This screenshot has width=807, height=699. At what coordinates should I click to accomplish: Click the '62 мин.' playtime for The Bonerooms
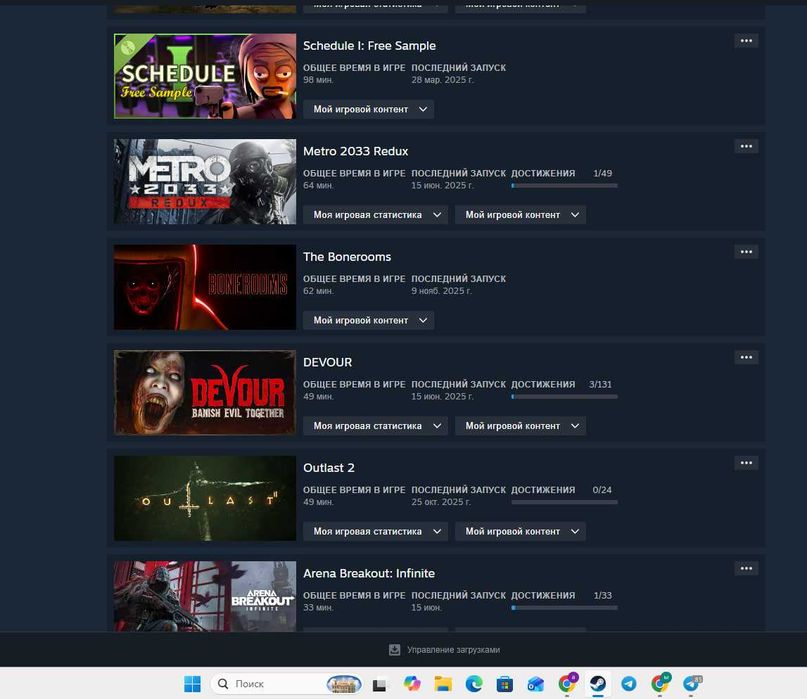pos(318,291)
